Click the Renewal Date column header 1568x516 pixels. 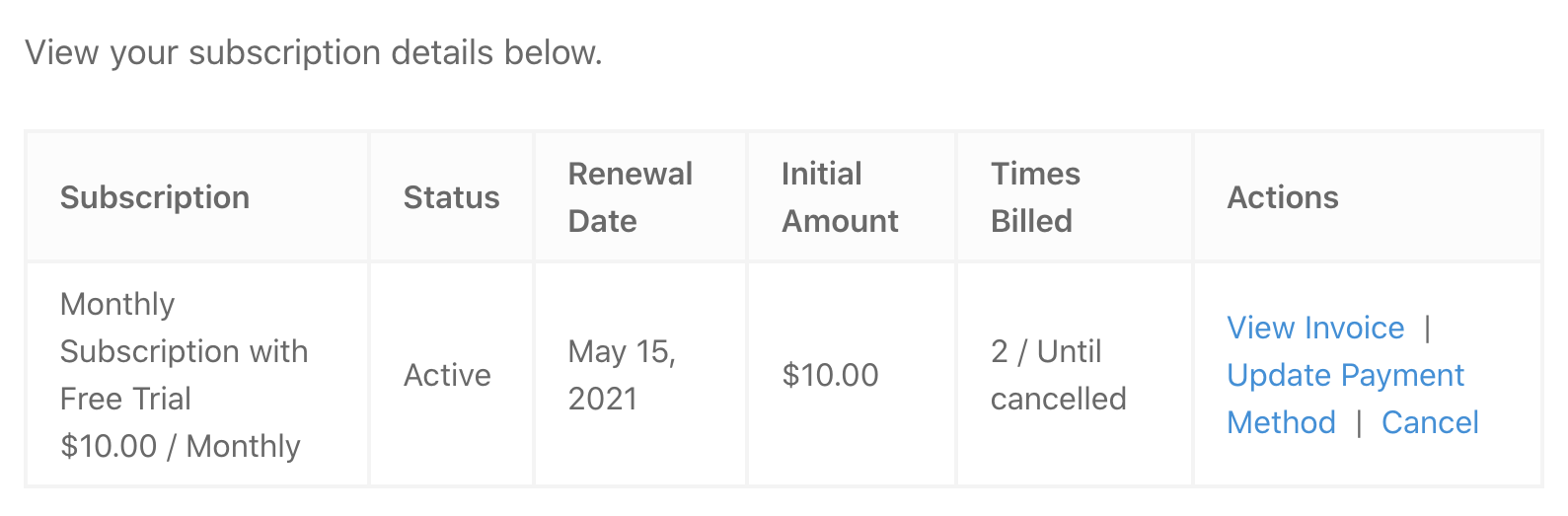coord(631,197)
